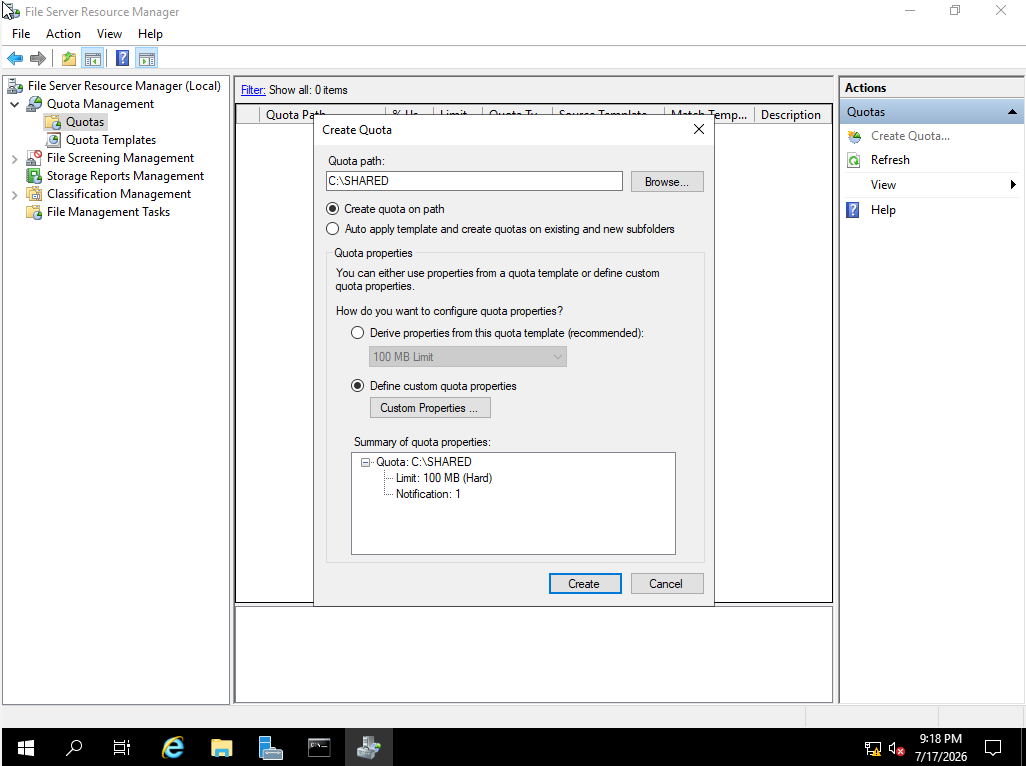
Task: Click the Filter: link
Action: (x=253, y=90)
